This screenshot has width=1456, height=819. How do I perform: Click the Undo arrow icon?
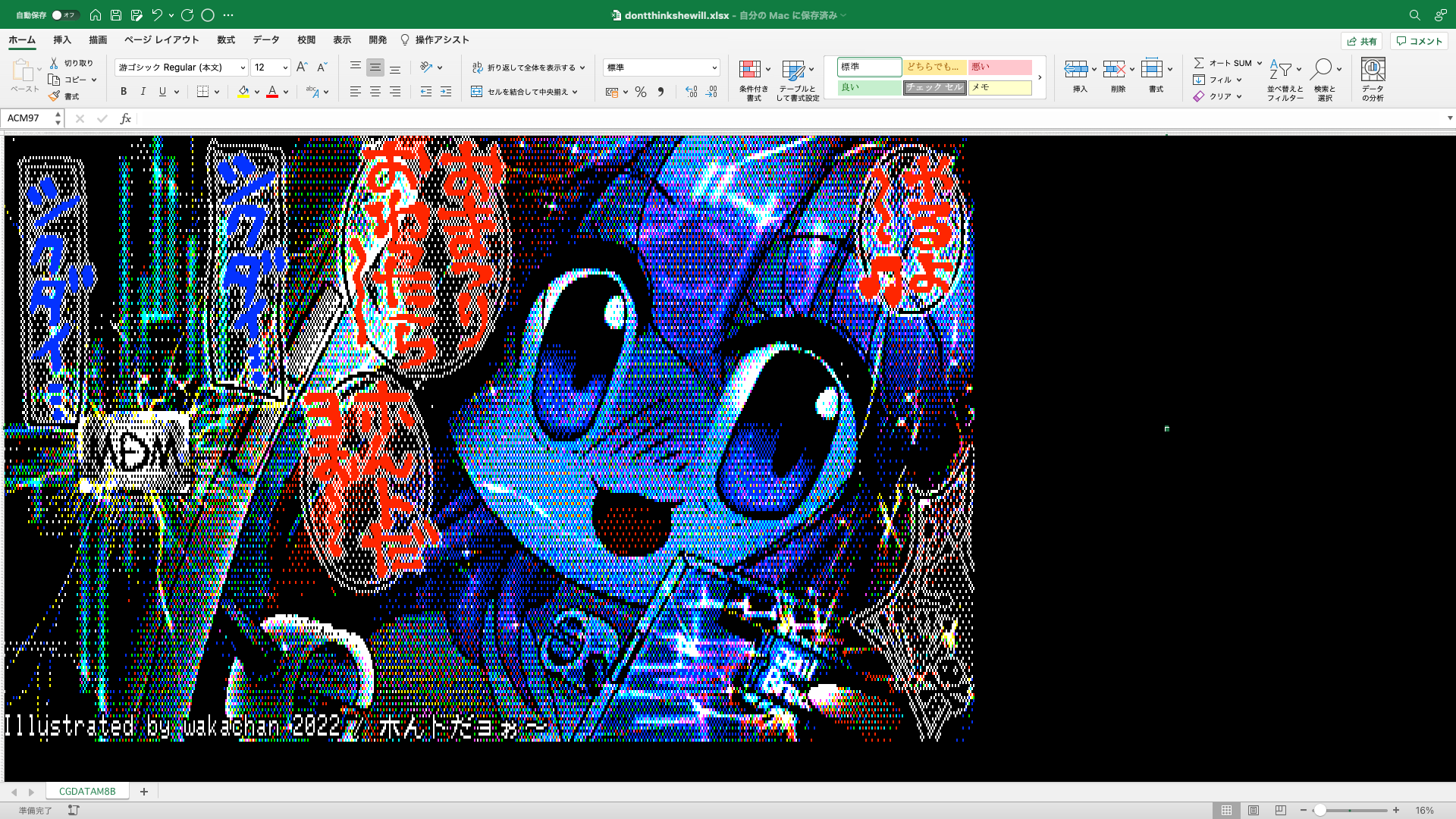157,15
